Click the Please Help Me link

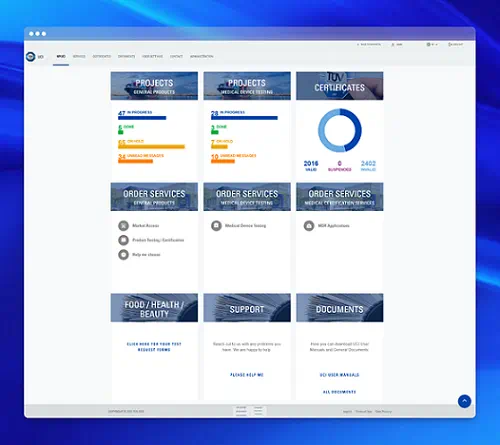(247, 375)
